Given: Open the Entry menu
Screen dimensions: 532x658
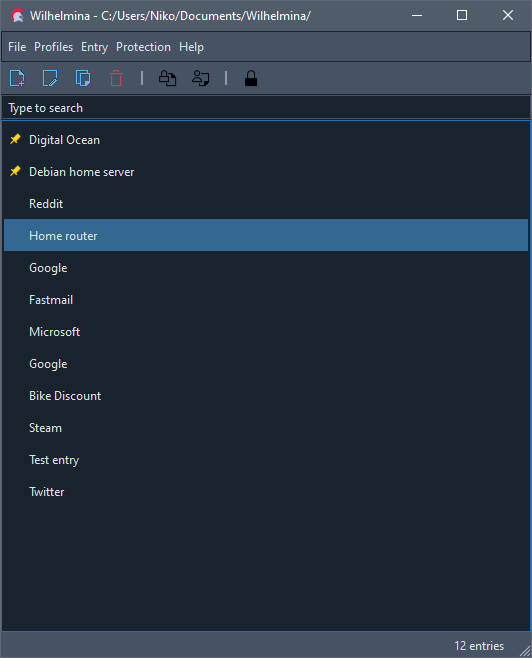Looking at the screenshot, I should [94, 47].
